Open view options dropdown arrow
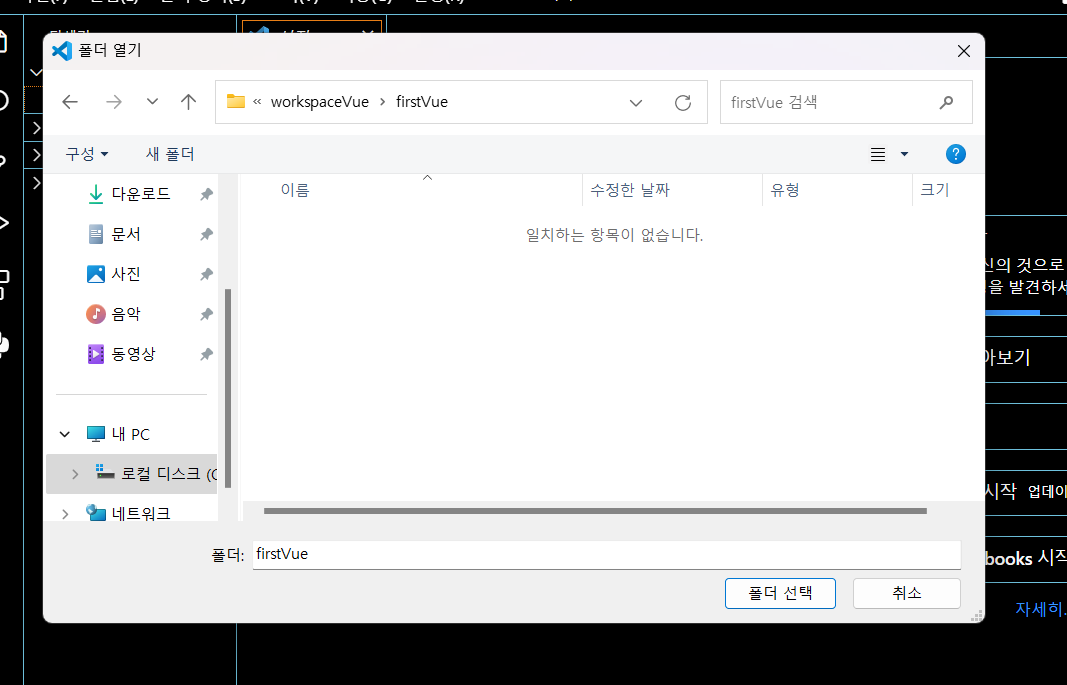Image resolution: width=1067 pixels, height=685 pixels. click(x=904, y=154)
